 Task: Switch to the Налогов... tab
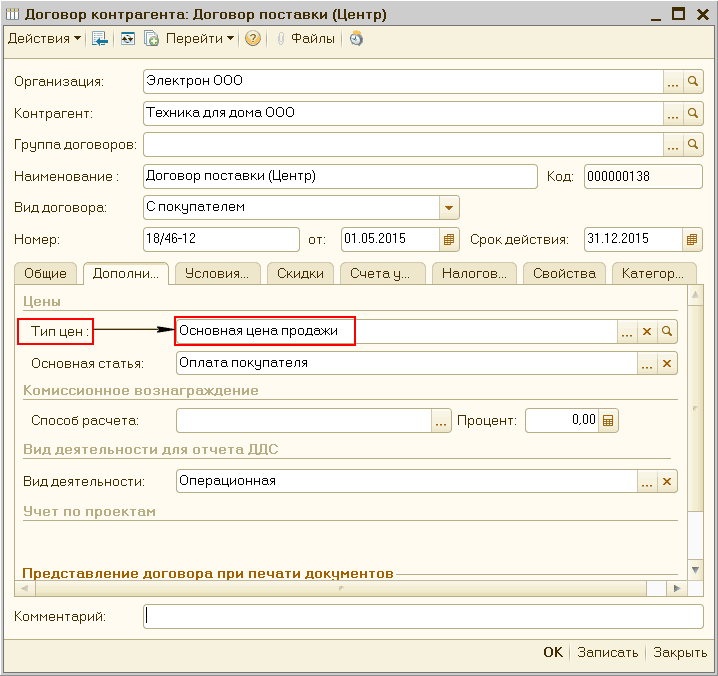[x=474, y=274]
